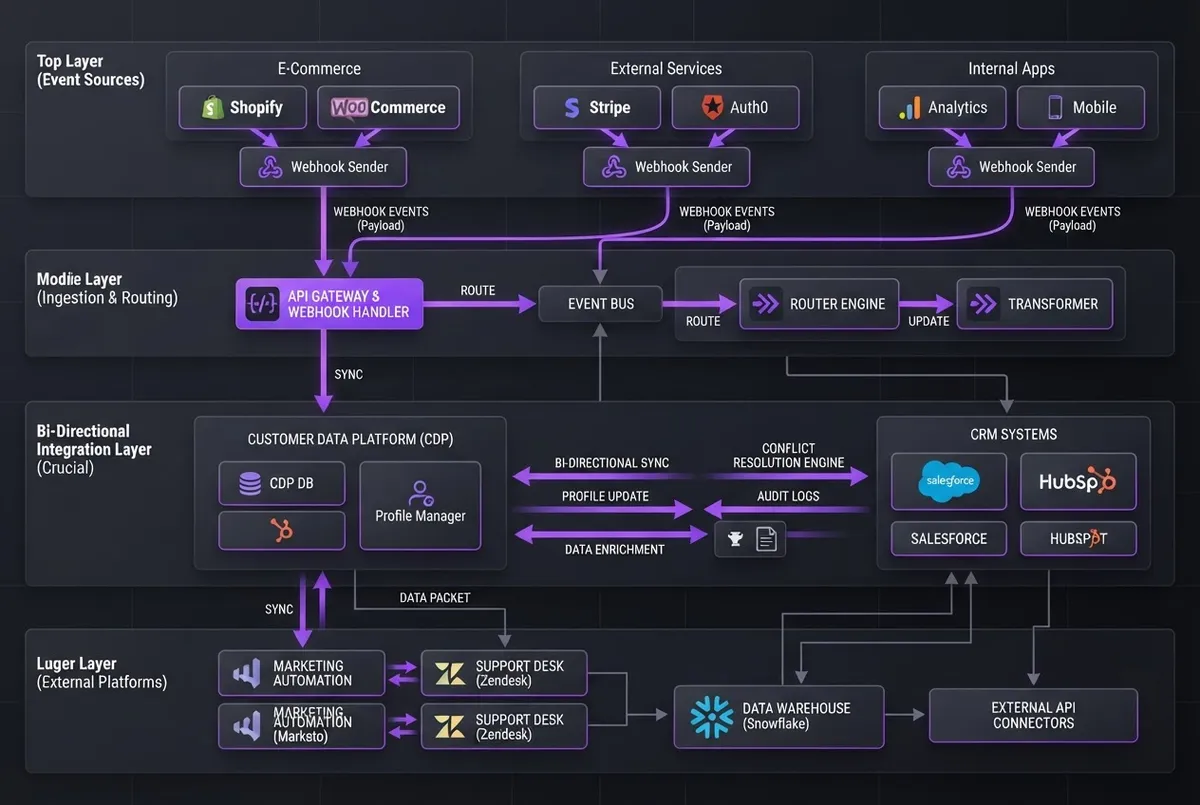1200x805 pixels.
Task: Click the Shopify bag icon
Action: coord(212,108)
